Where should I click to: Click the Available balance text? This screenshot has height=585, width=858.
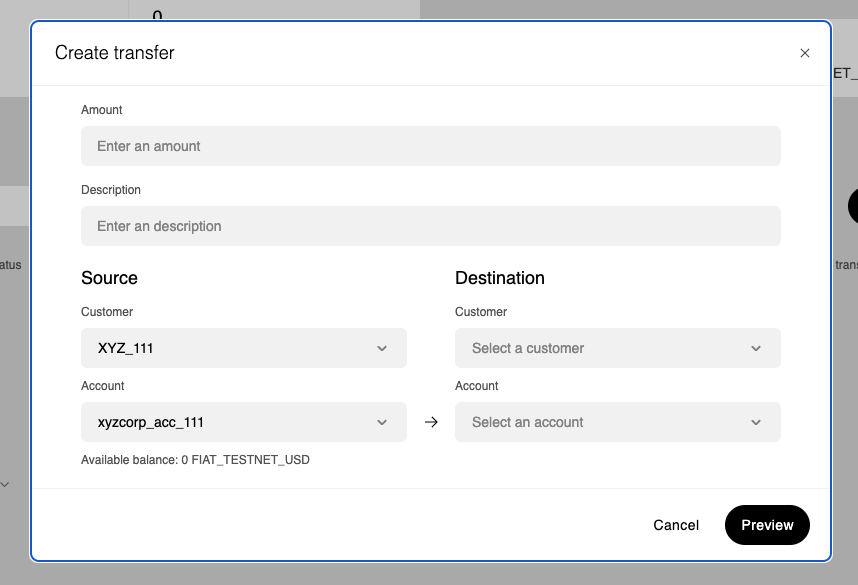coord(195,460)
